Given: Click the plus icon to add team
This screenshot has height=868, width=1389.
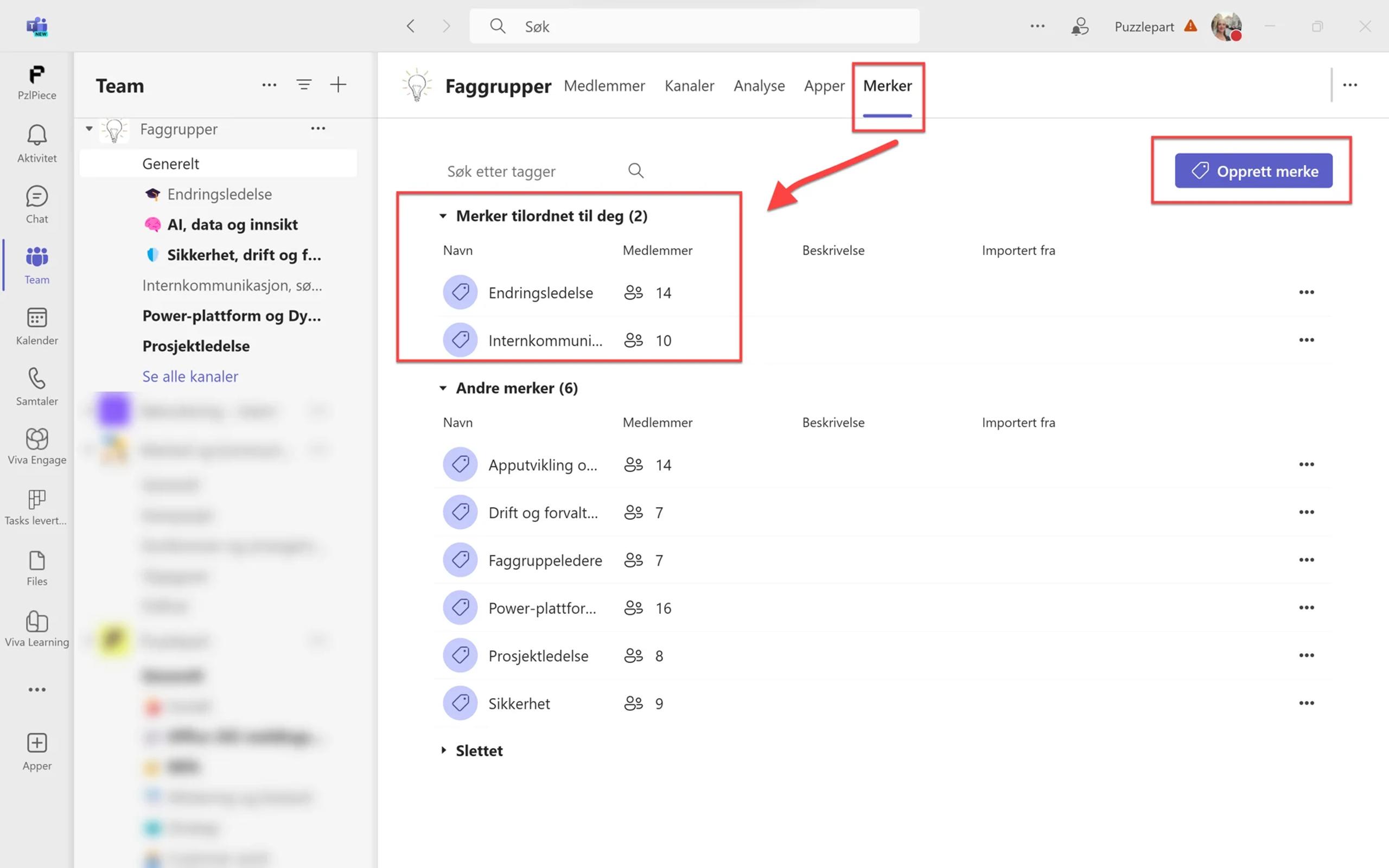Looking at the screenshot, I should [x=338, y=85].
